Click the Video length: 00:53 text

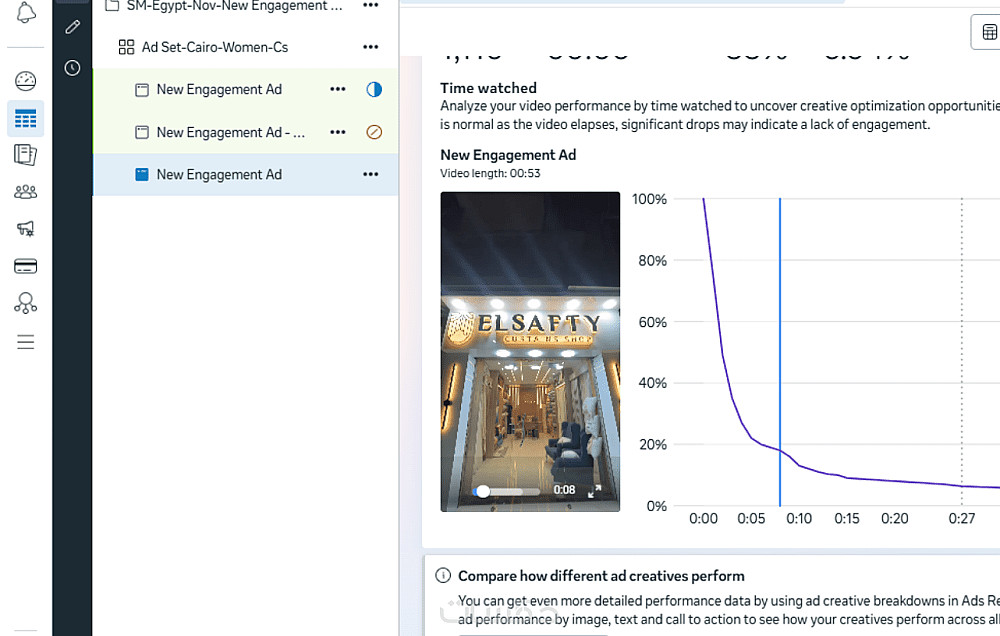490,174
